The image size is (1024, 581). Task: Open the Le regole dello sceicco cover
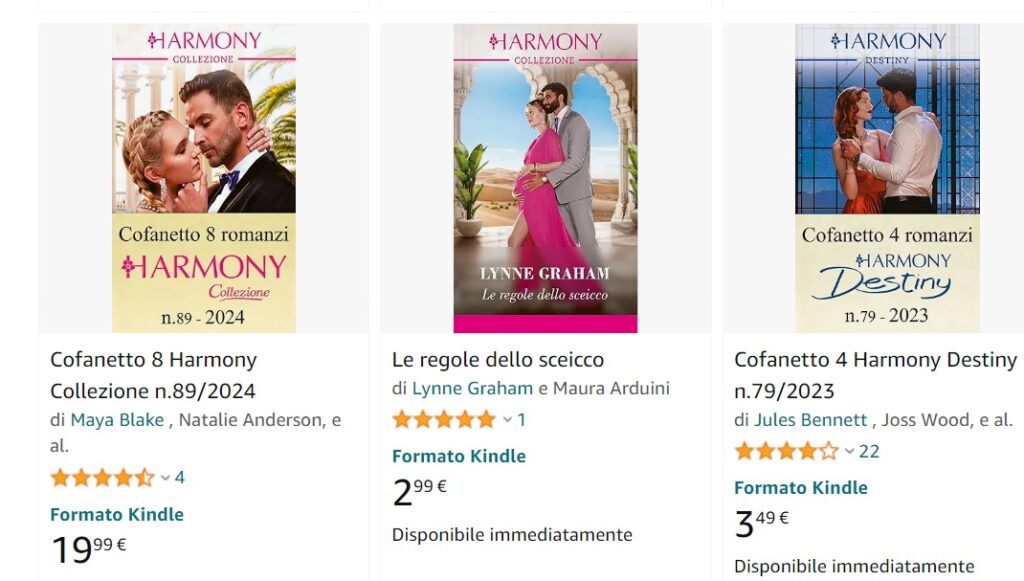pos(545,178)
